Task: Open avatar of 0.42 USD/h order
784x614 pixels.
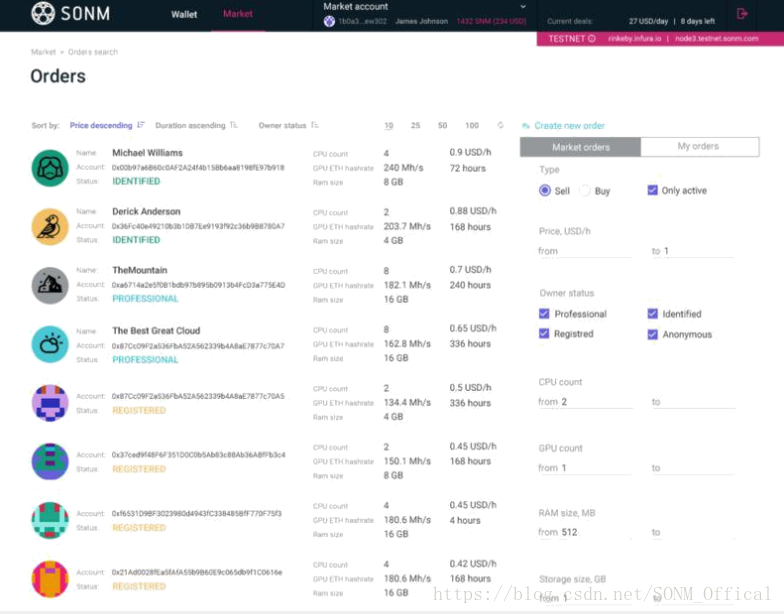Action: coord(50,579)
